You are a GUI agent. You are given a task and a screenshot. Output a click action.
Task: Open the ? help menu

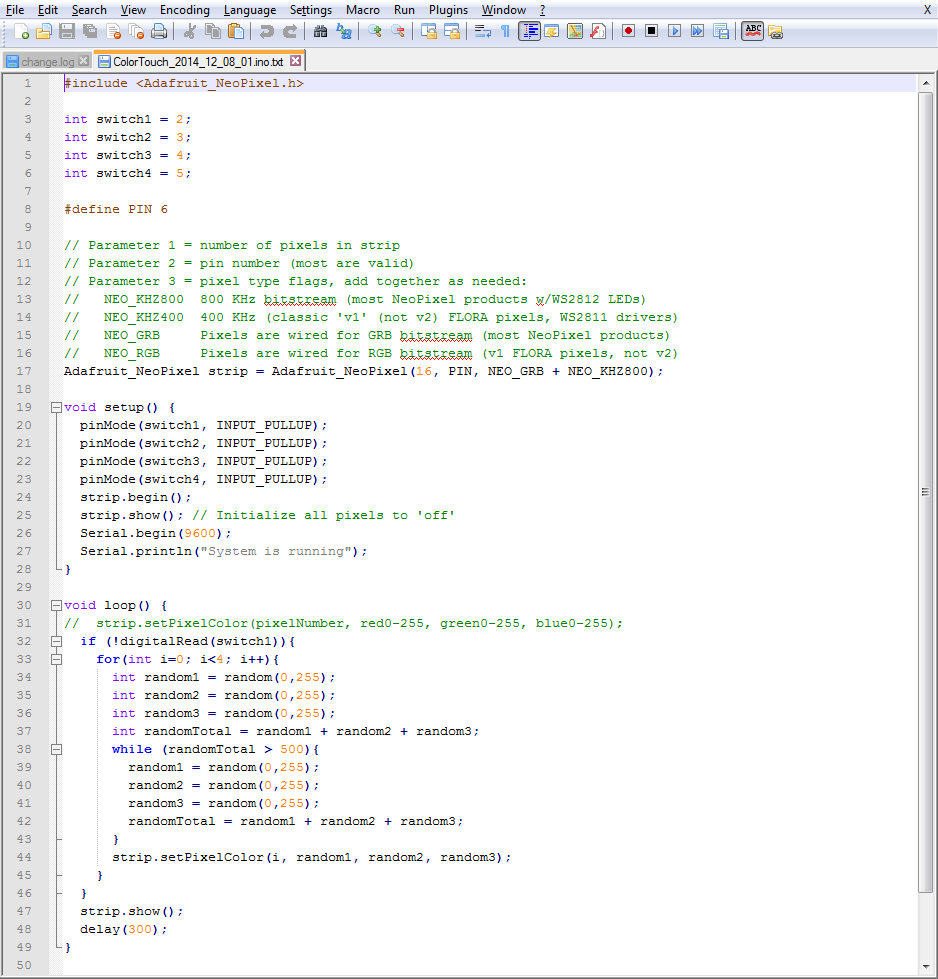pyautogui.click(x=542, y=10)
